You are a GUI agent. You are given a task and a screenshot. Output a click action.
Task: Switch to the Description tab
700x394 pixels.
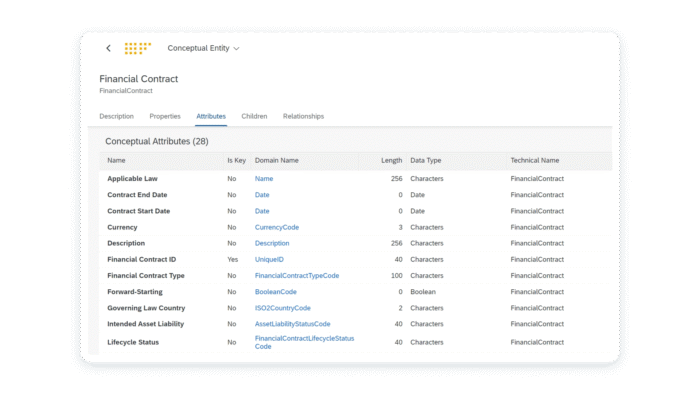point(117,116)
